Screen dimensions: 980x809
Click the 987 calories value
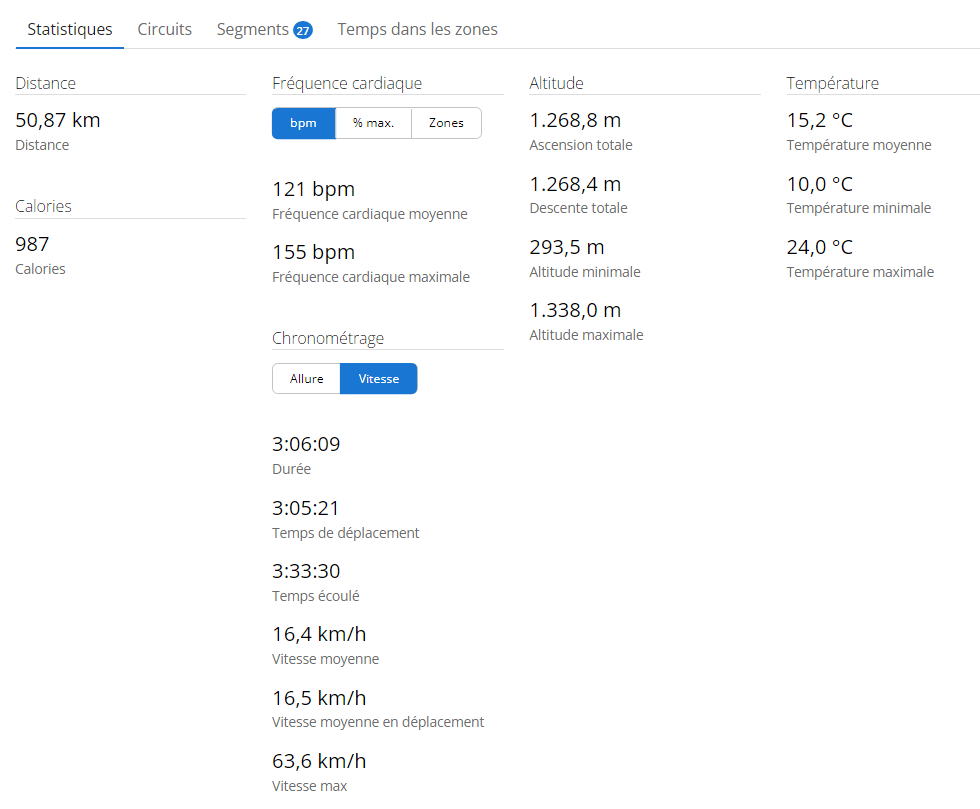pyautogui.click(x=32, y=244)
